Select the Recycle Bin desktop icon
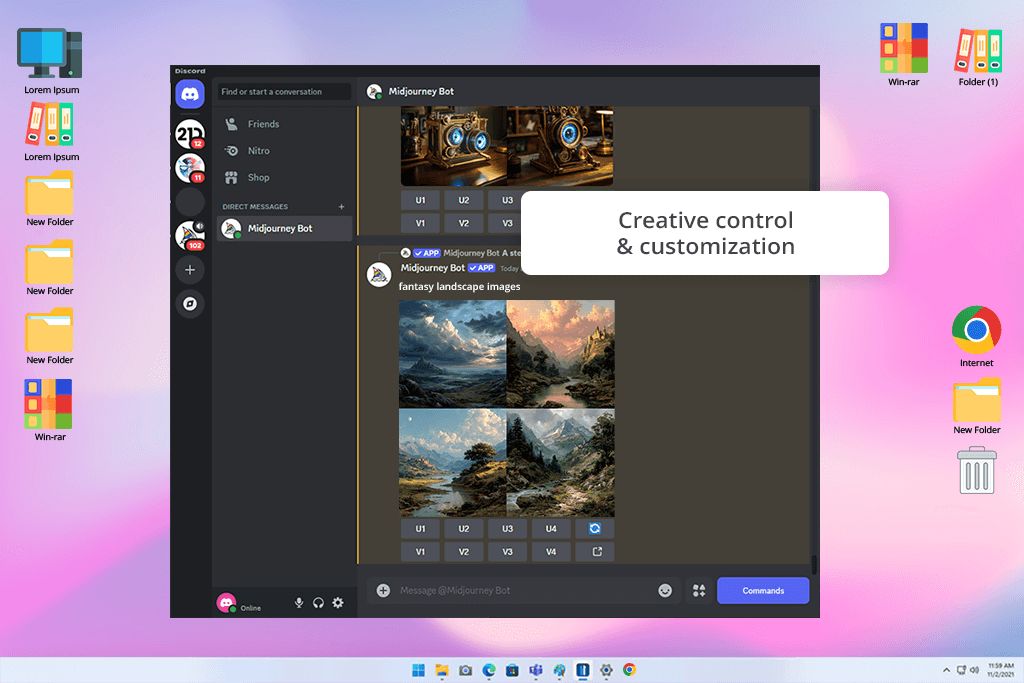The image size is (1024, 683). click(x=977, y=471)
